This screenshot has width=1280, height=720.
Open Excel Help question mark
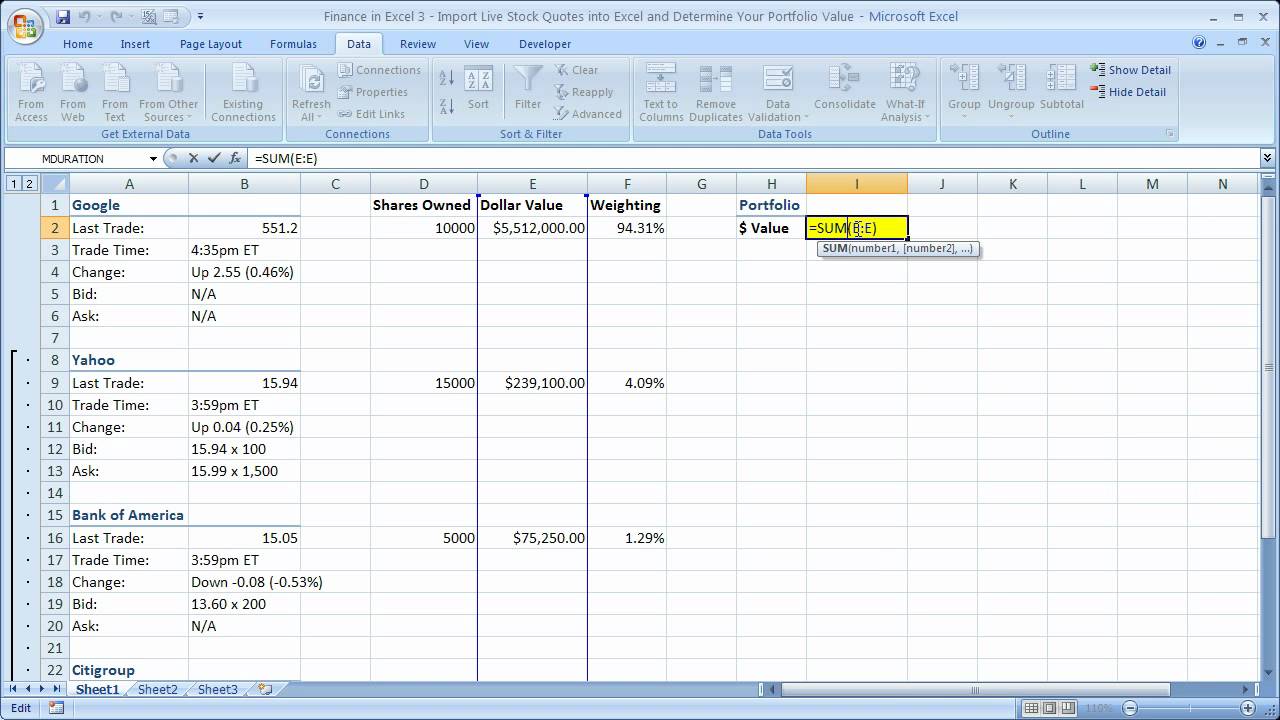click(x=1199, y=43)
